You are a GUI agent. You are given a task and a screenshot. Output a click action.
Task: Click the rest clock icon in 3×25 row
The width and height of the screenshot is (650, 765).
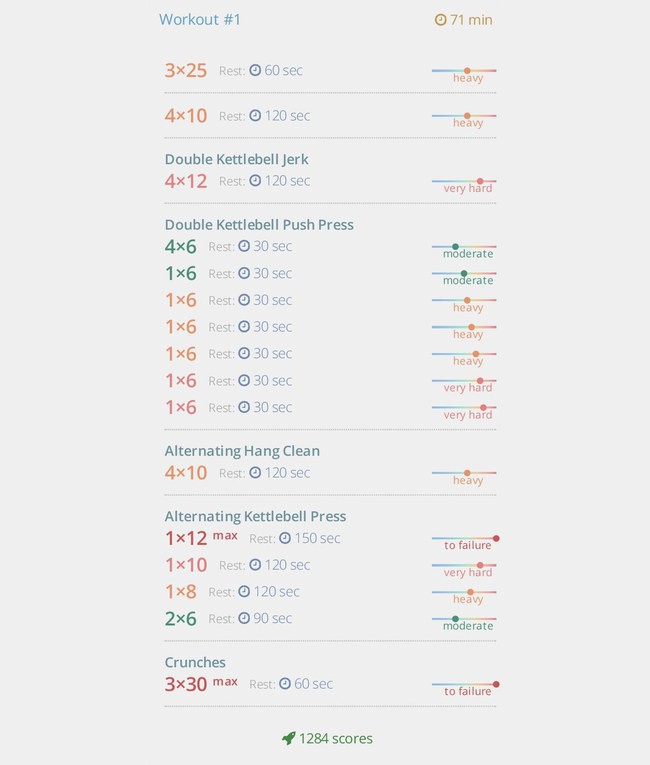point(255,70)
